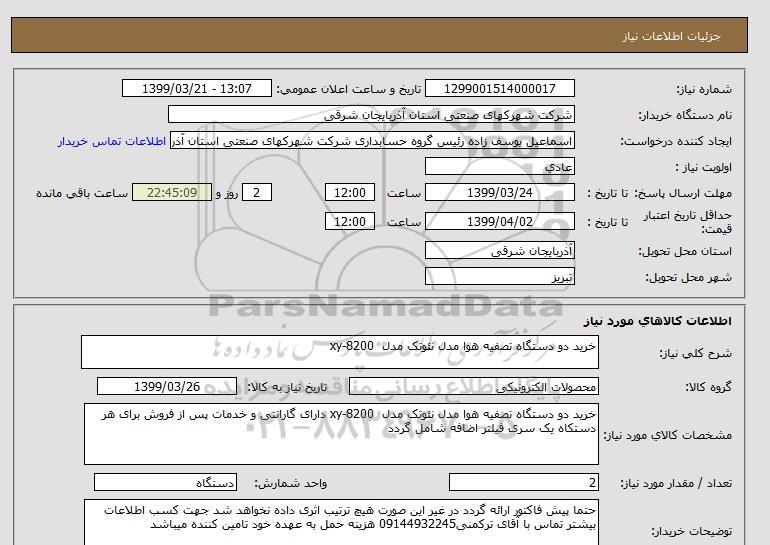Click the label شرح کلی نیاز
The width and height of the screenshot is (770, 545).
click(695, 353)
